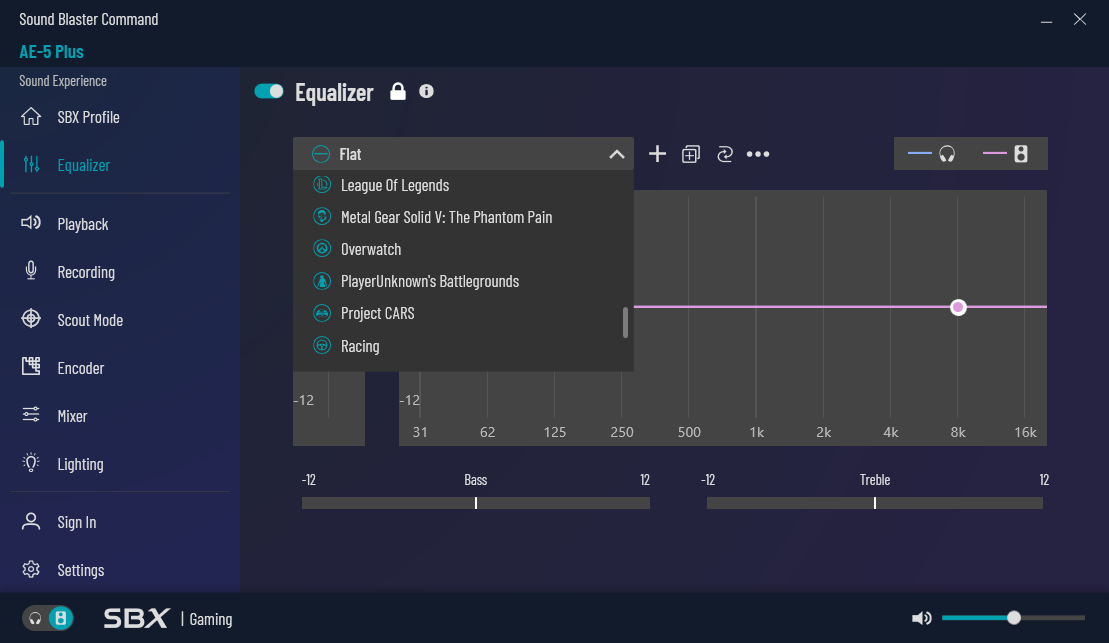This screenshot has height=643, width=1109.
Task: Mute the master volume speaker icon
Action: pos(922,618)
